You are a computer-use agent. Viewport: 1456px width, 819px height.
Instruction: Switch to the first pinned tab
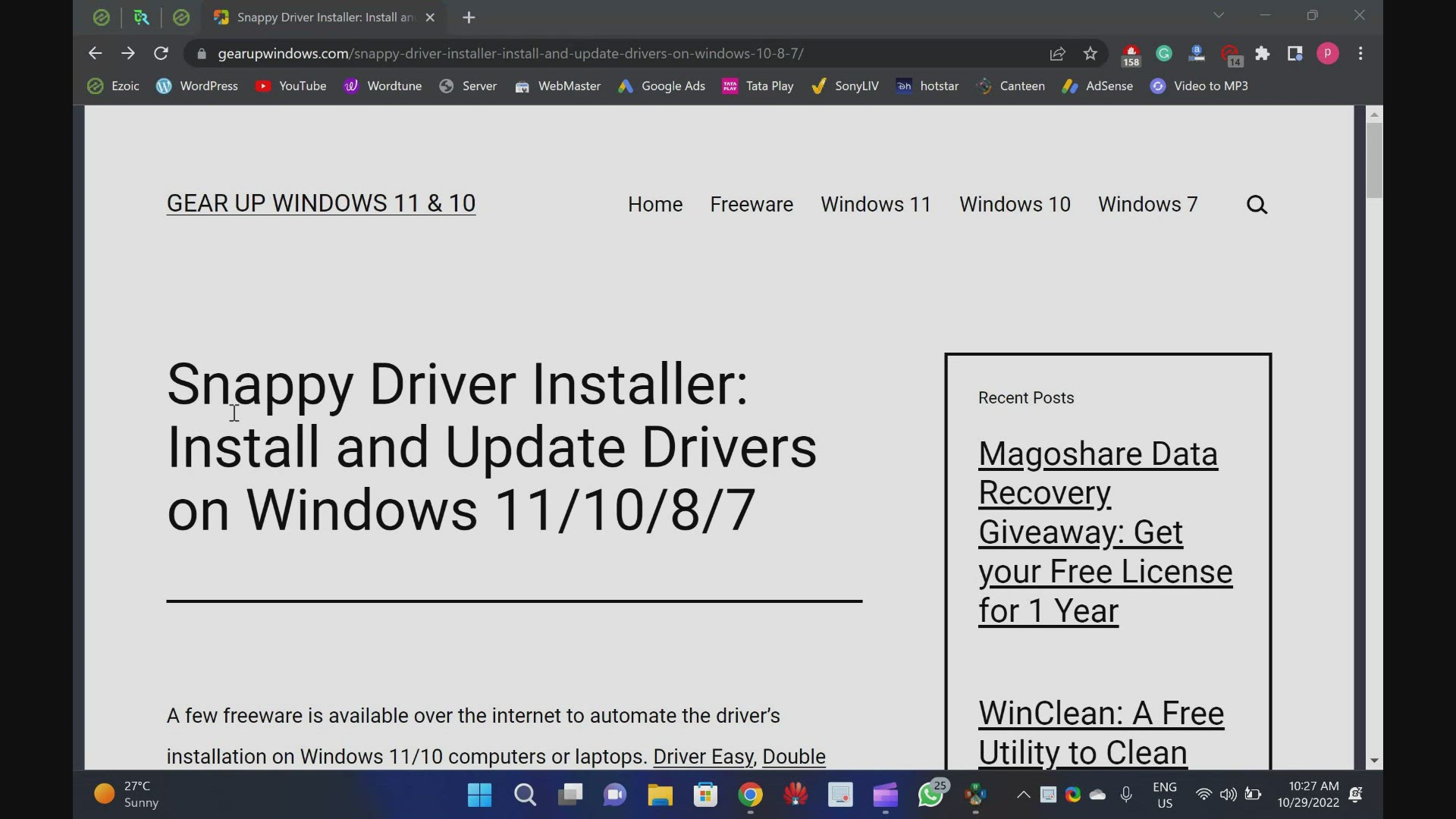click(x=101, y=17)
